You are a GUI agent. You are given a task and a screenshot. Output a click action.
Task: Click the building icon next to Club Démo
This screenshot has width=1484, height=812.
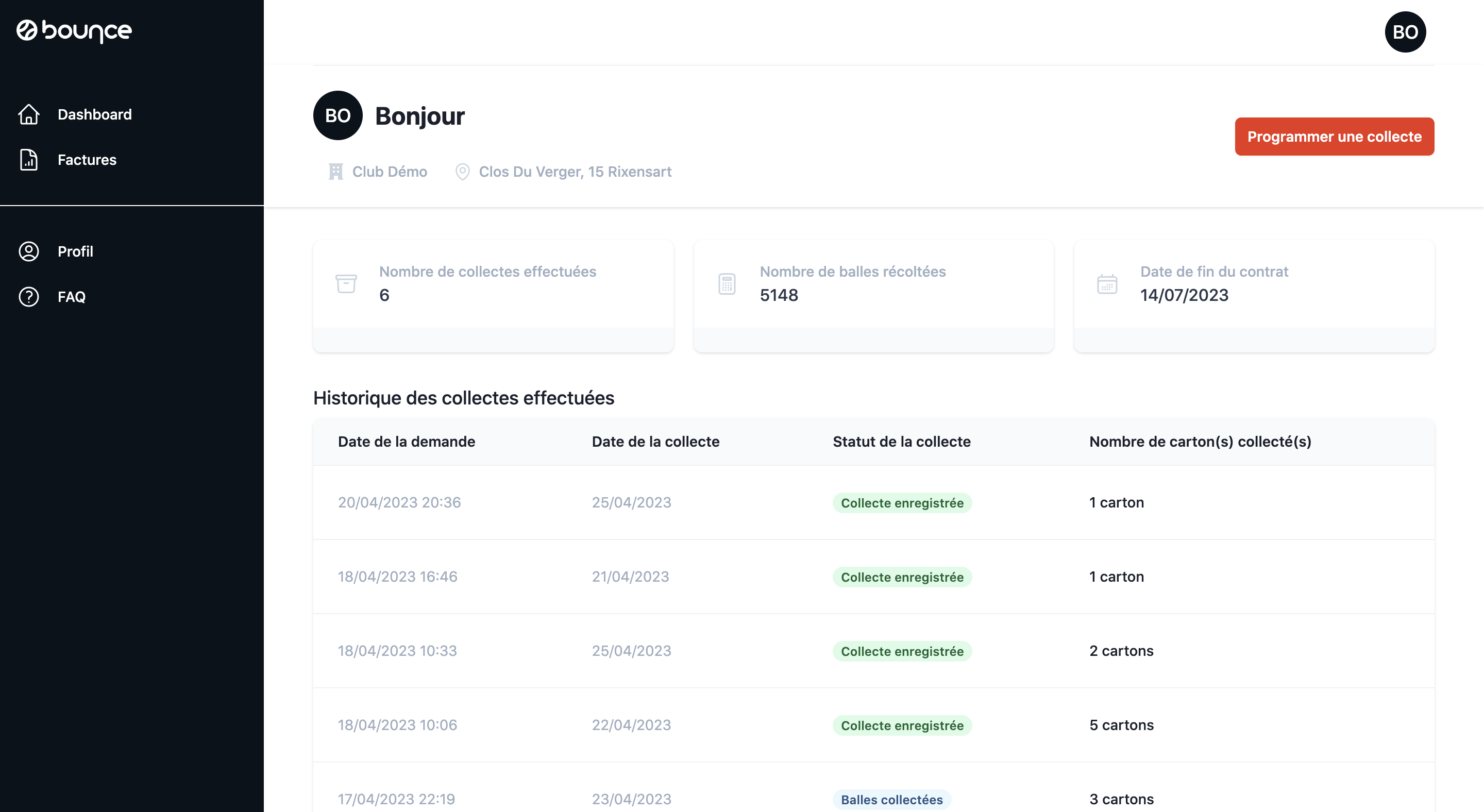[x=336, y=172]
